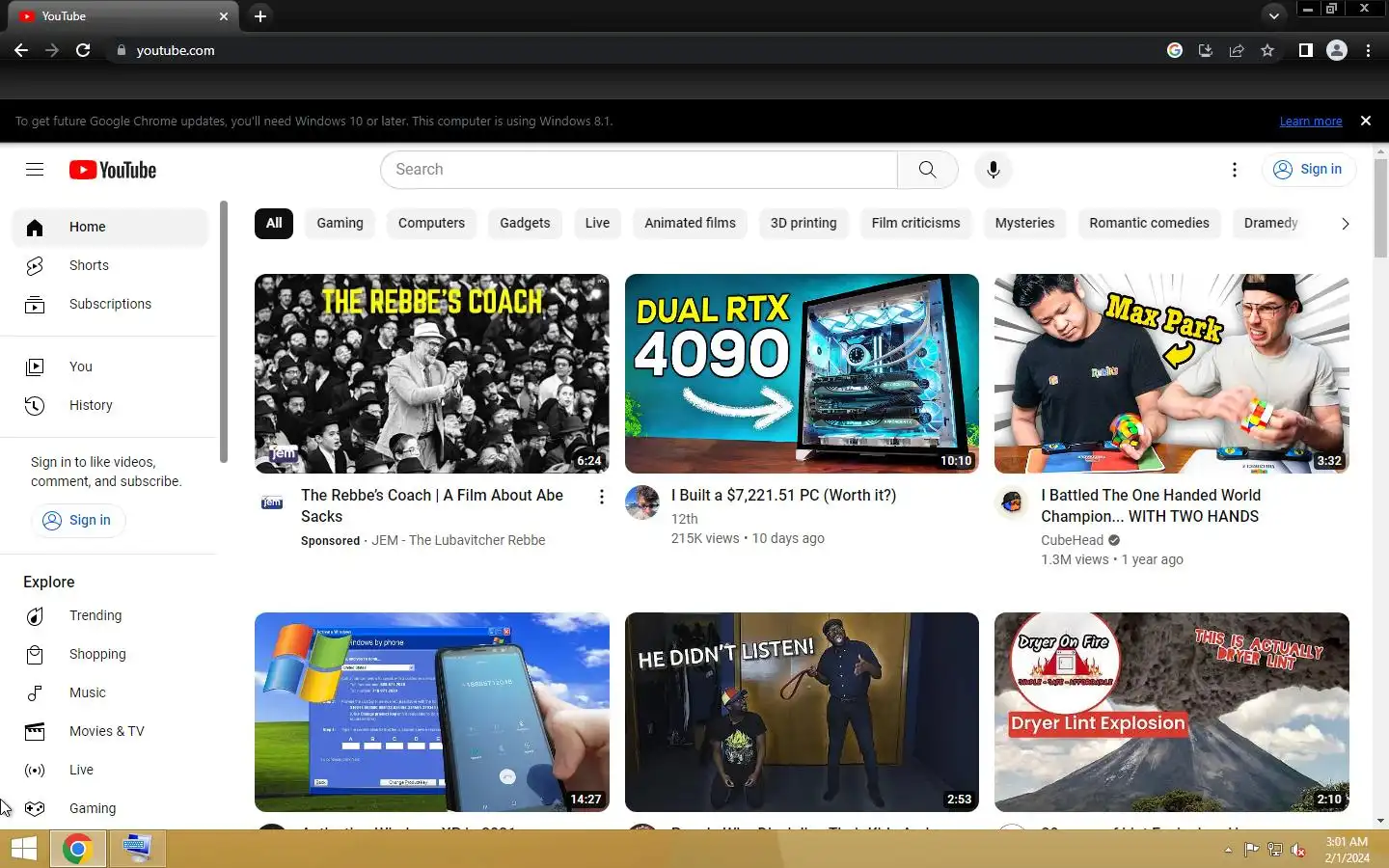Screen dimensions: 1389x868
Task: Open History in the sidebar
Action: [x=110, y=405]
